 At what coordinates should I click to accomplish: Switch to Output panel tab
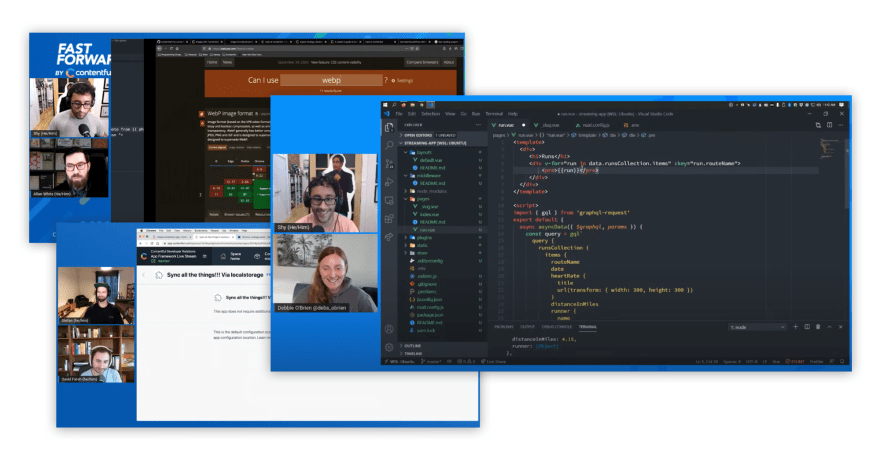pyautogui.click(x=528, y=327)
